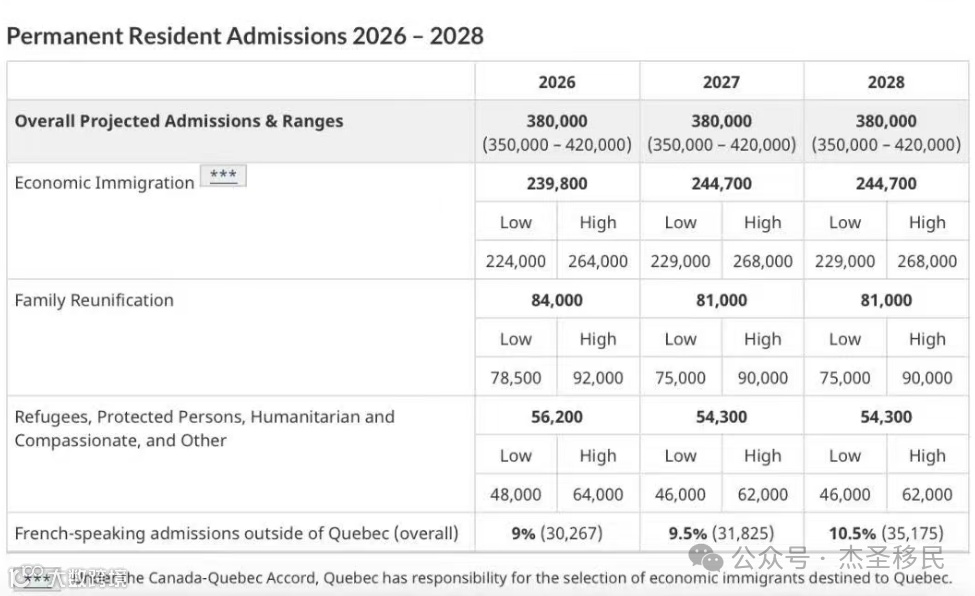
Task: Click the asterisk marker starting the bottom footnote
Action: (37, 578)
